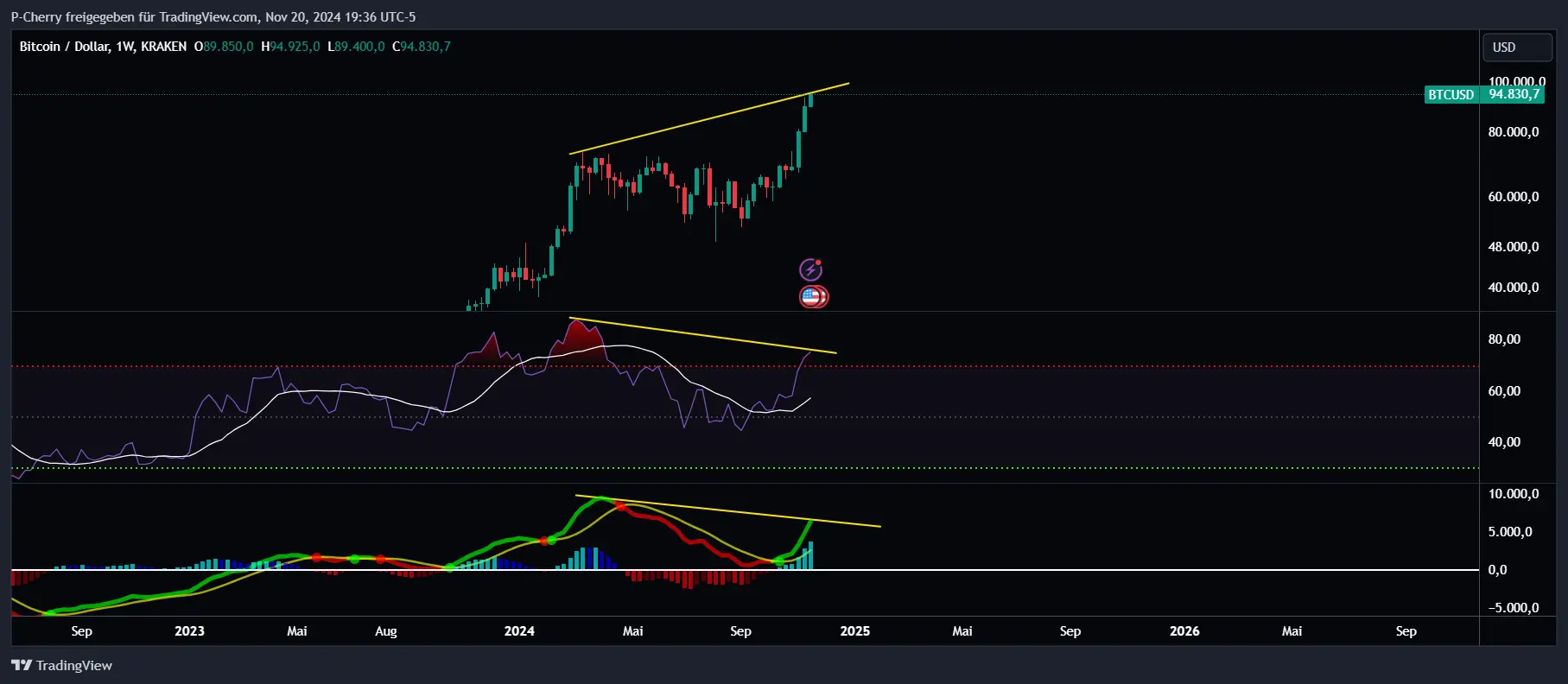Click the opening price value O89.850,0
Screen dimensions: 1568x684
click(x=224, y=47)
